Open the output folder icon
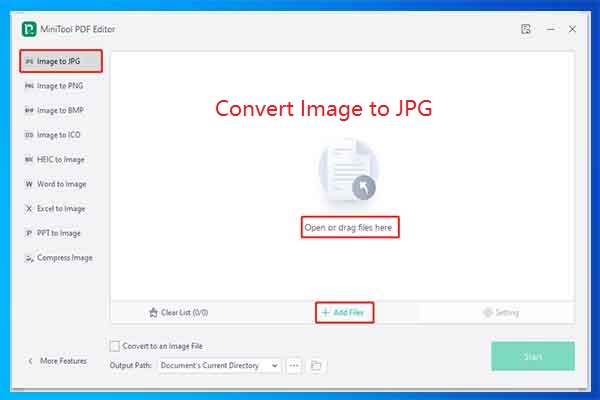600x400 pixels. point(316,366)
